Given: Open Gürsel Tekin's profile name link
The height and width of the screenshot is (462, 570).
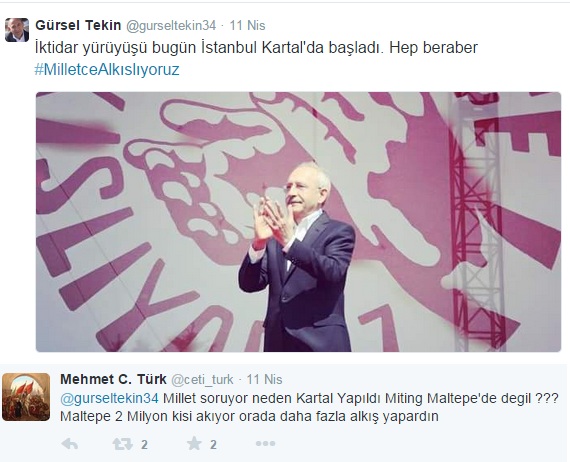Looking at the screenshot, I should (x=78, y=25).
